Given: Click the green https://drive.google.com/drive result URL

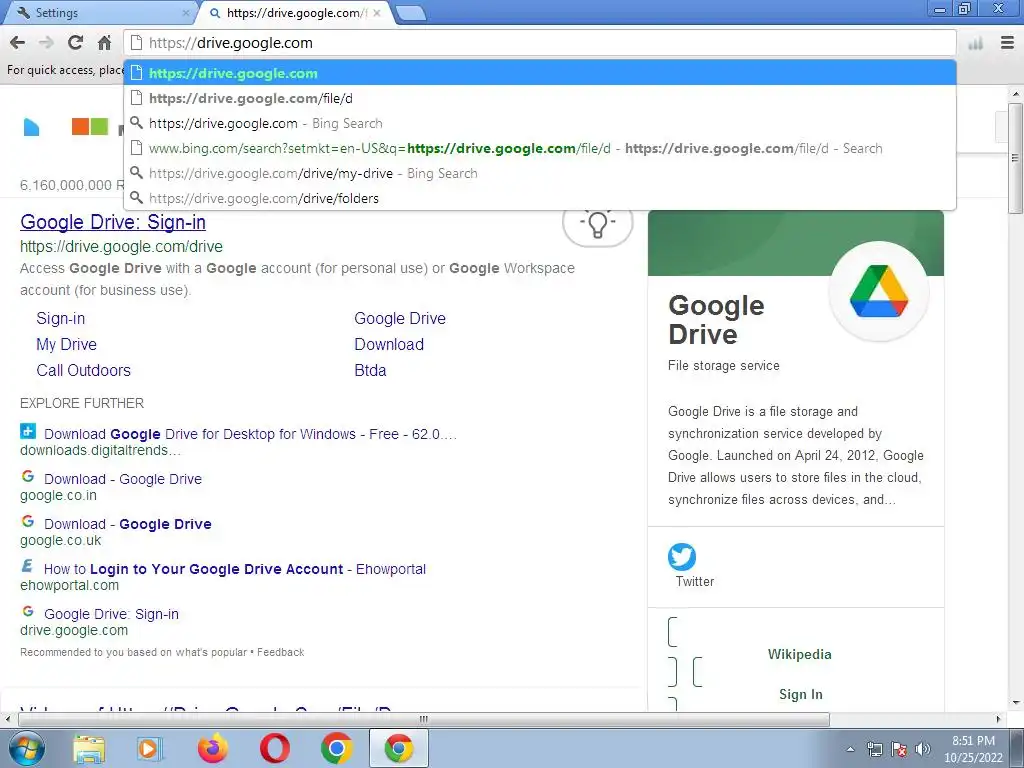Looking at the screenshot, I should coord(121,247).
